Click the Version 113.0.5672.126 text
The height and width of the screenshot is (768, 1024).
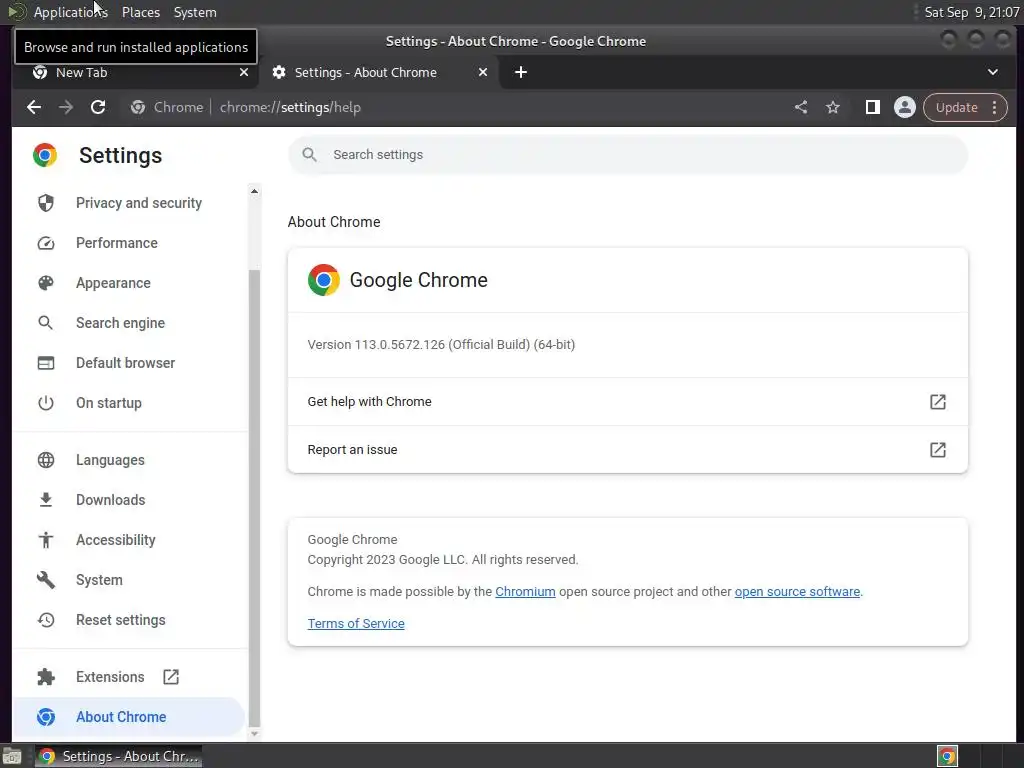click(441, 345)
